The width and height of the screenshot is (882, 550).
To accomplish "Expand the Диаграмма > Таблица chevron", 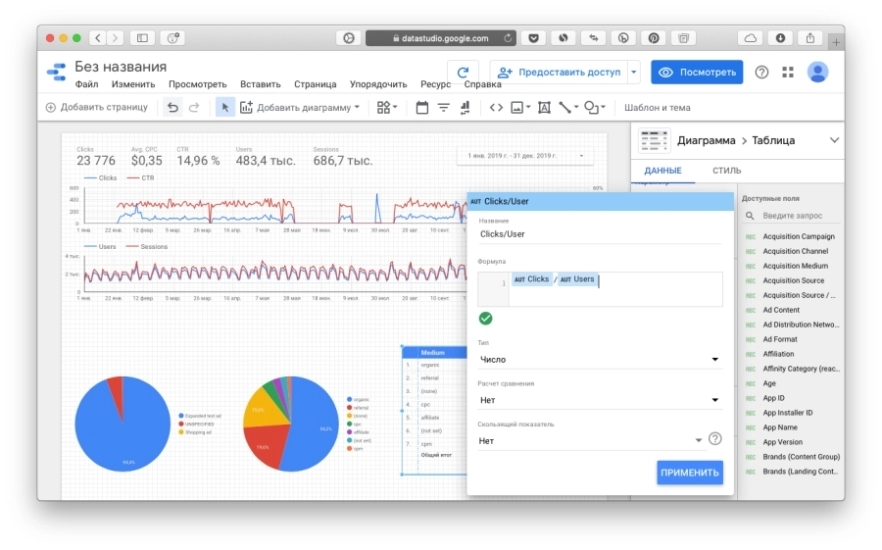I will coord(834,140).
